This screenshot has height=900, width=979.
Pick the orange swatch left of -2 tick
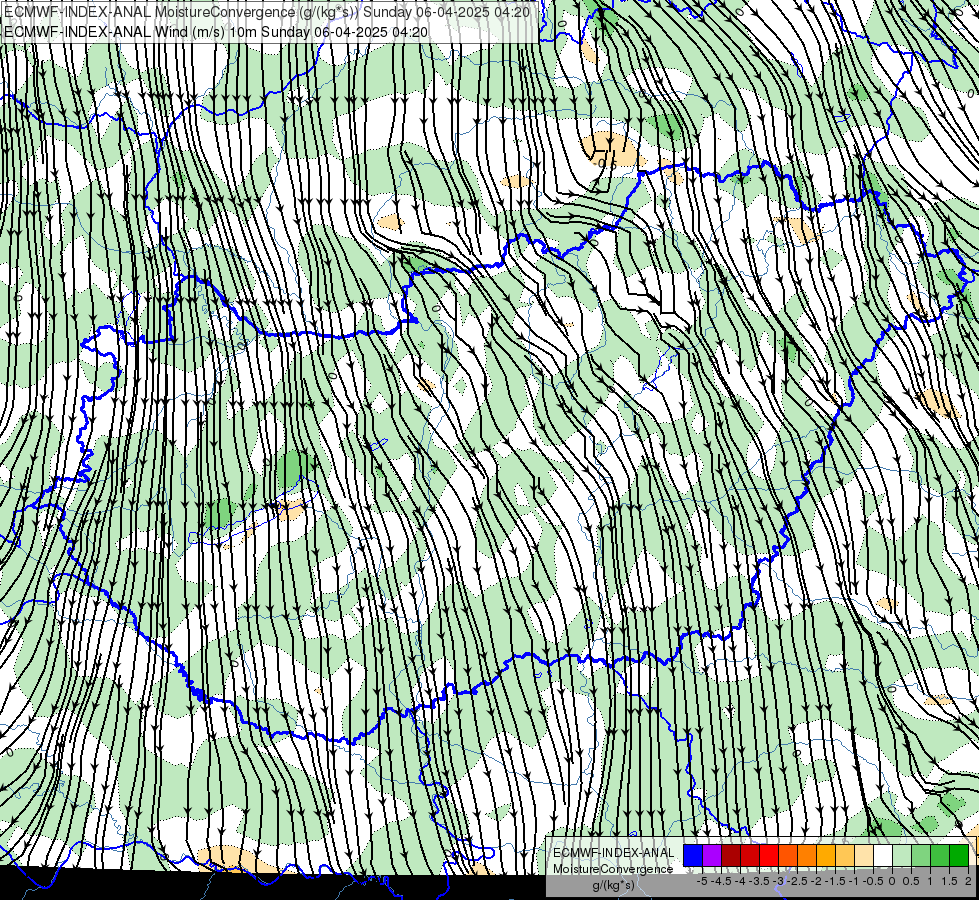tap(807, 855)
